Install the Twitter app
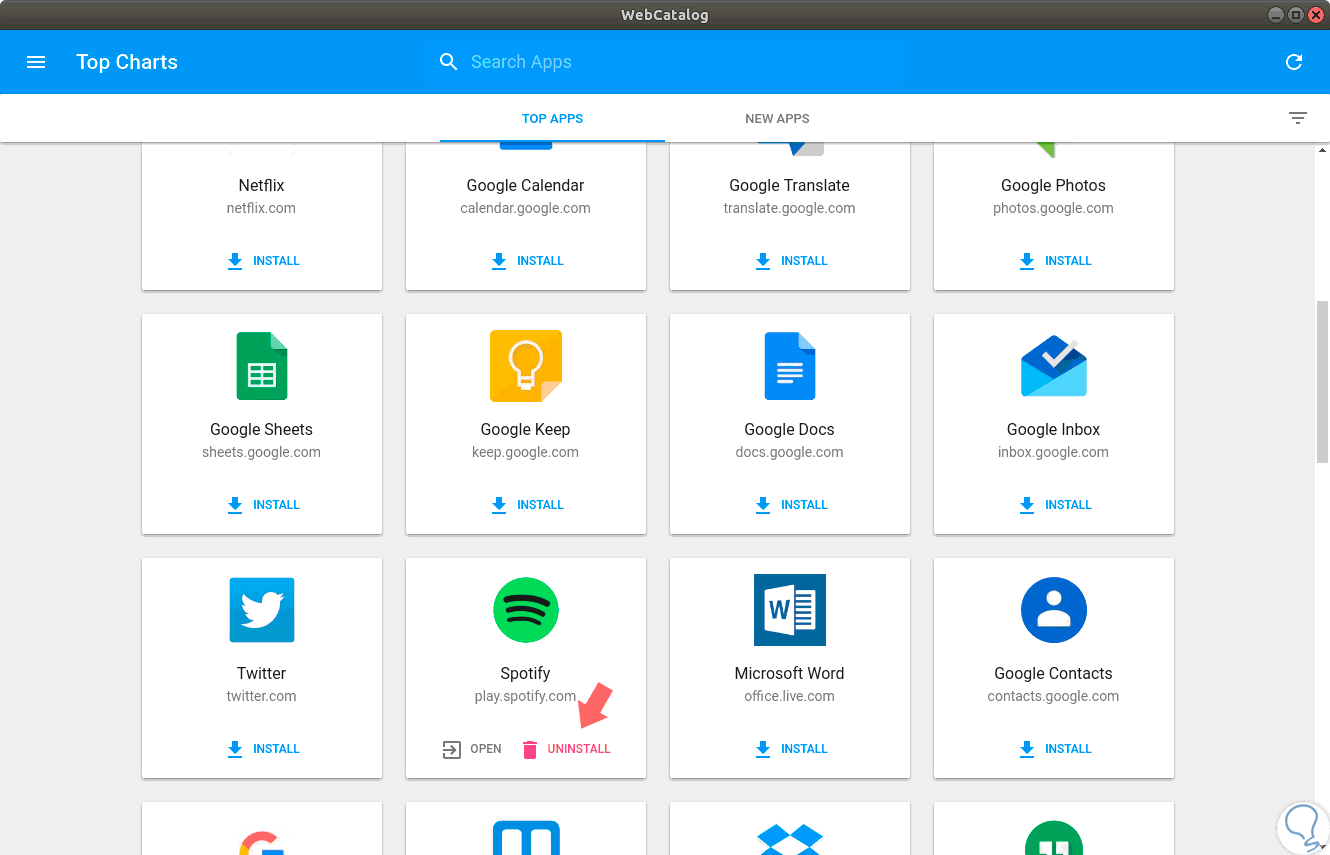This screenshot has width=1330, height=855. click(263, 749)
